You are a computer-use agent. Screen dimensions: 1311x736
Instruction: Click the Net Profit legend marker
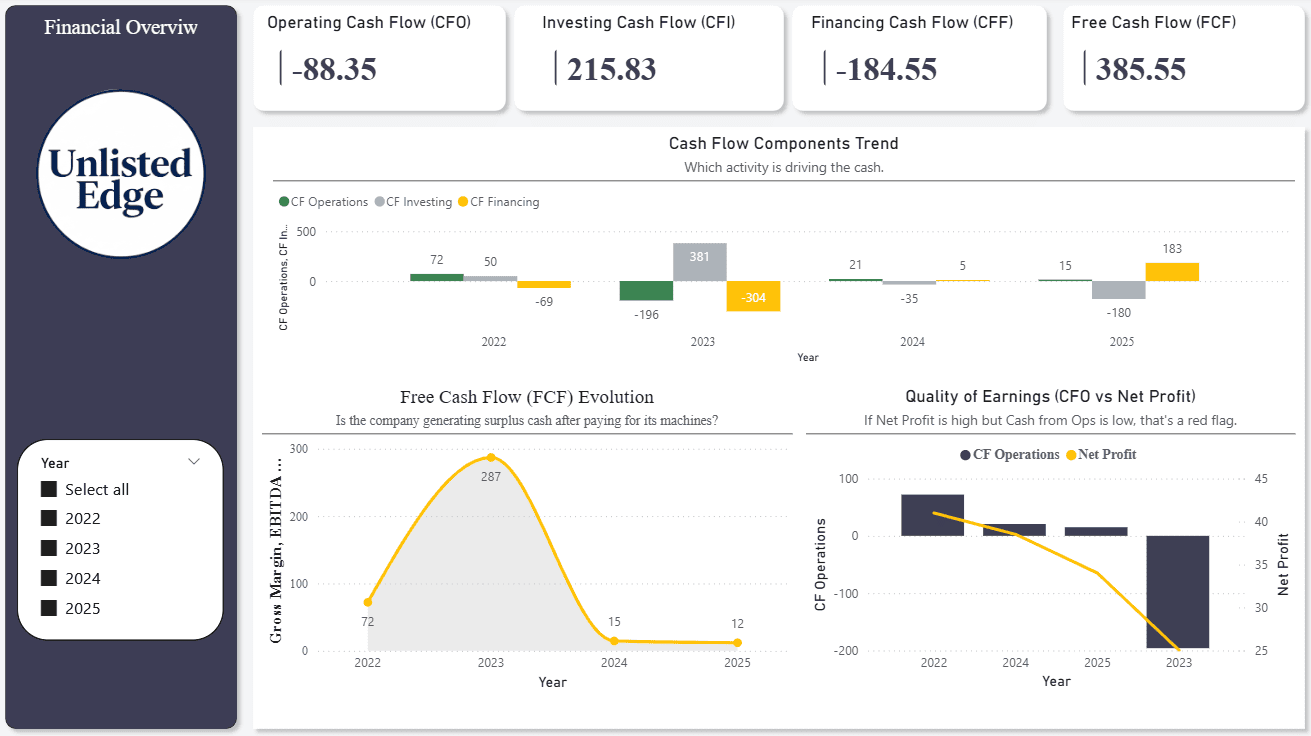point(1072,455)
